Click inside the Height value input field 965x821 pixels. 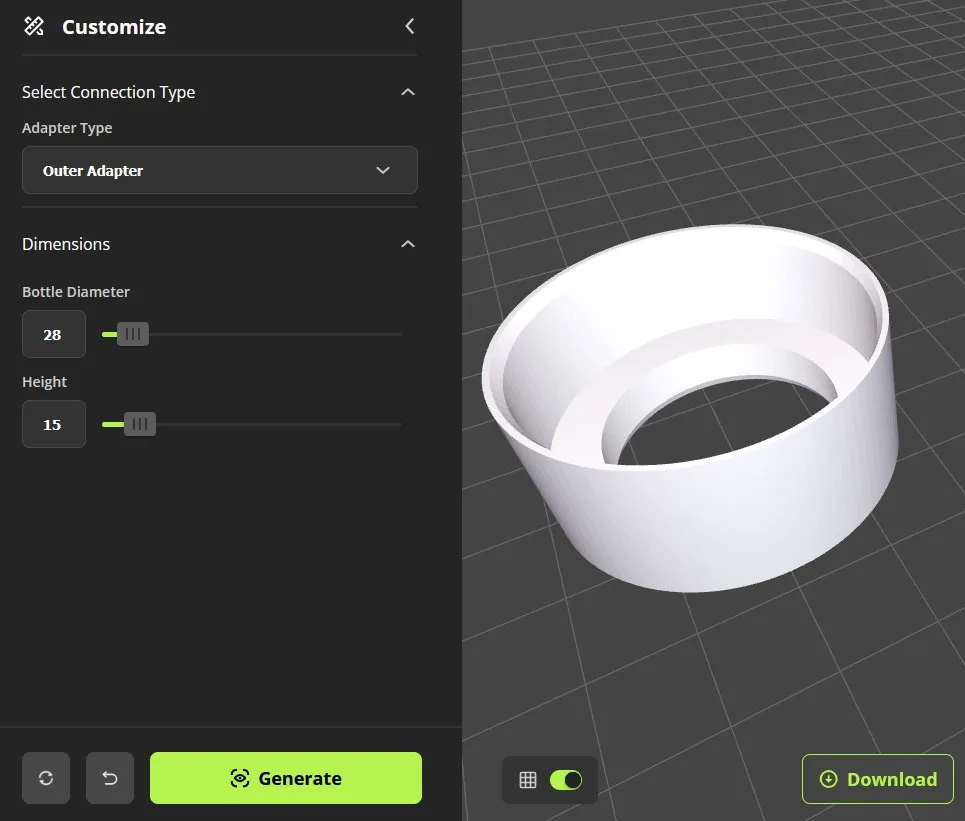click(53, 423)
